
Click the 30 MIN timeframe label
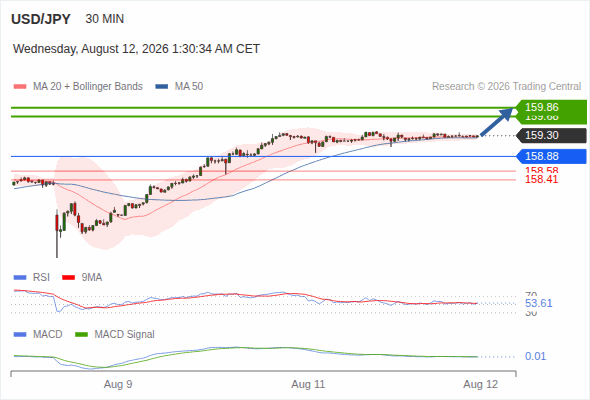click(105, 19)
